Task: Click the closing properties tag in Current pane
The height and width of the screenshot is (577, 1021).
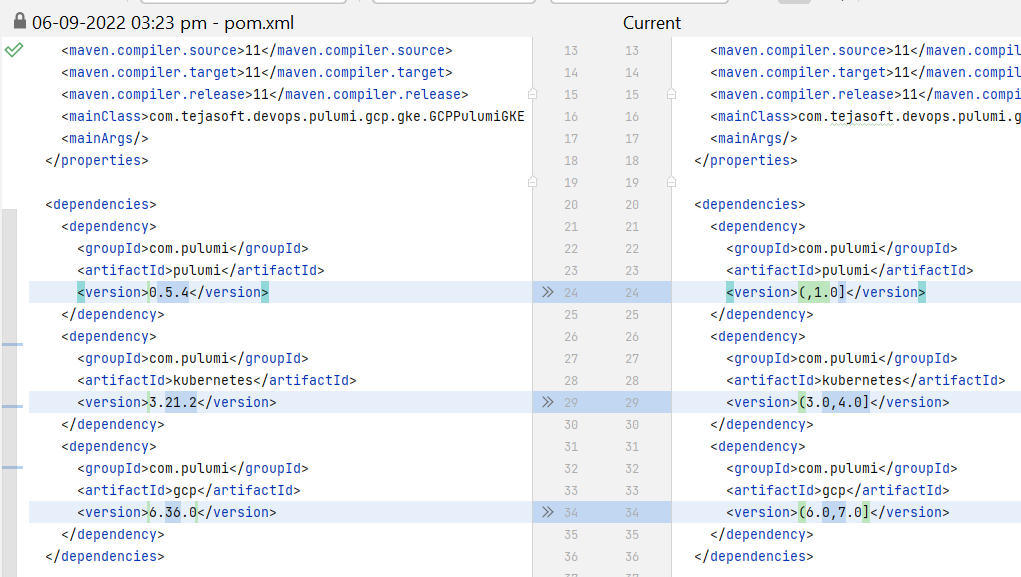Action: (746, 160)
